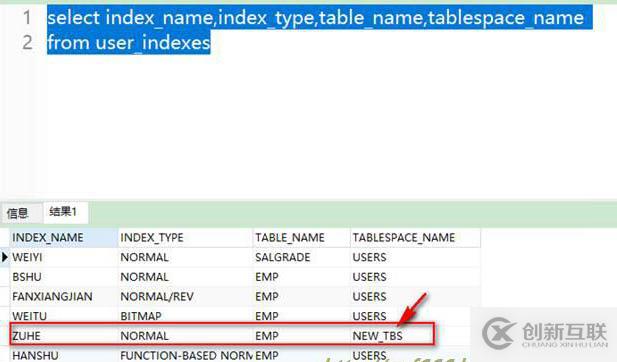This screenshot has height=362, width=617.
Task: Click the FUNCTION-BASED NORMAL type cell
Action: [x=185, y=355]
